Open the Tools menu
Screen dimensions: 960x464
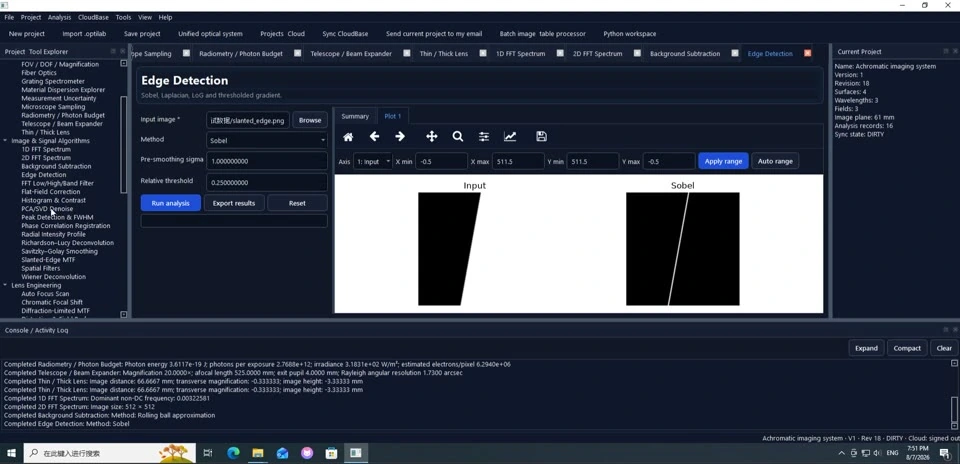coord(123,17)
